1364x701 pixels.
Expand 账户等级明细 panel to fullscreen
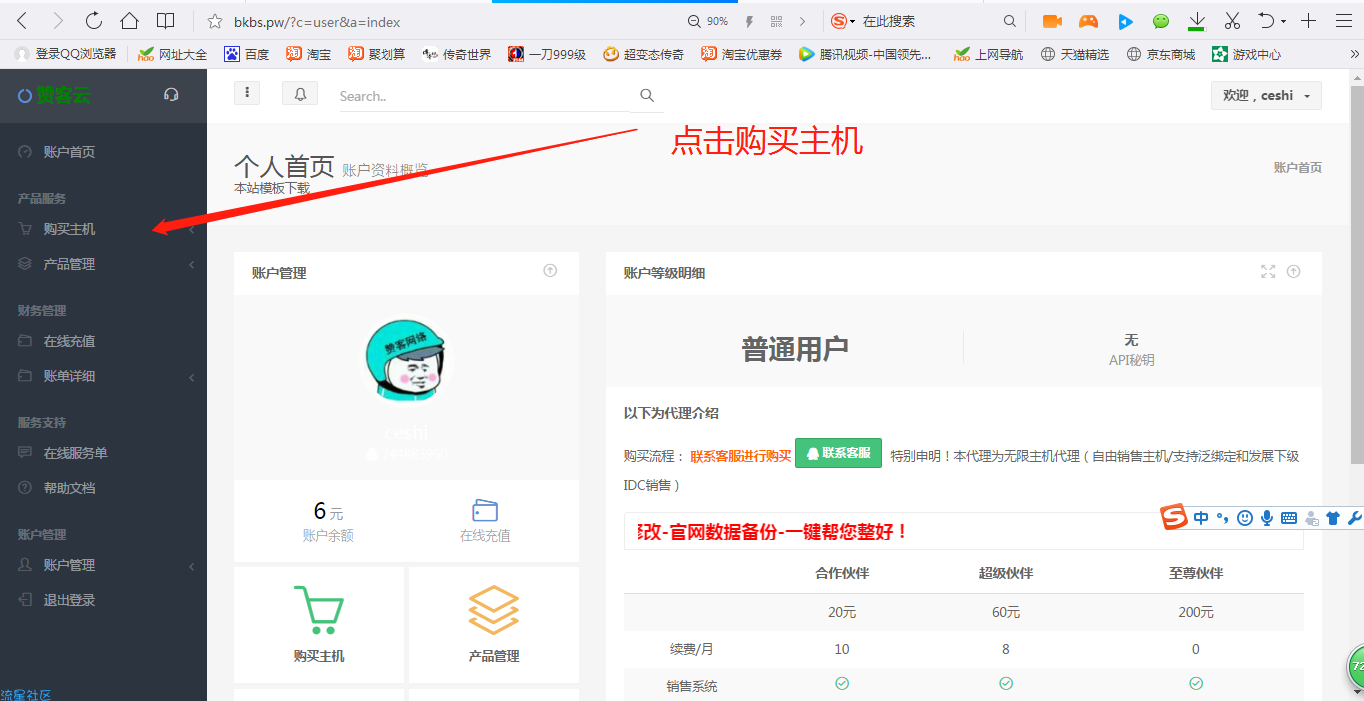point(1268,271)
